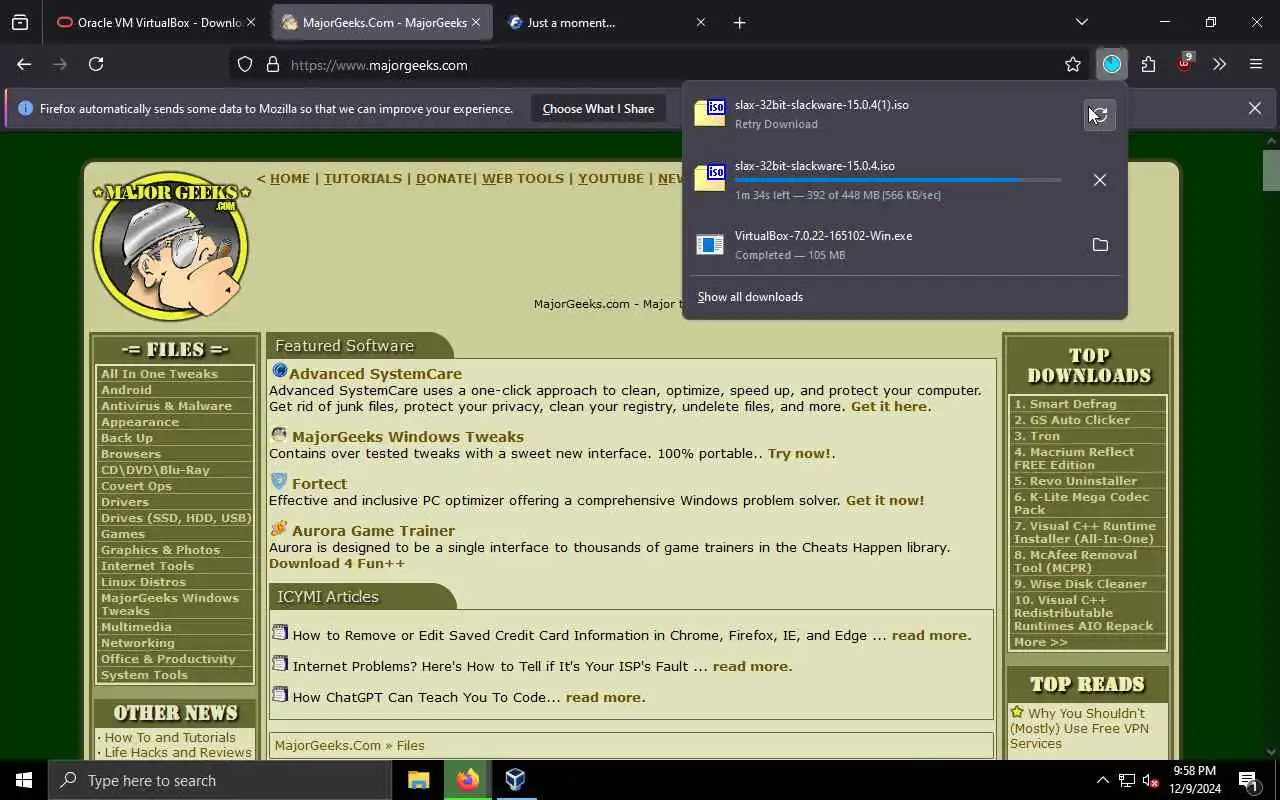Open folder containing VirtualBox-7.0.22 installer
Screen dimensions: 1280x800
tap(1099, 245)
